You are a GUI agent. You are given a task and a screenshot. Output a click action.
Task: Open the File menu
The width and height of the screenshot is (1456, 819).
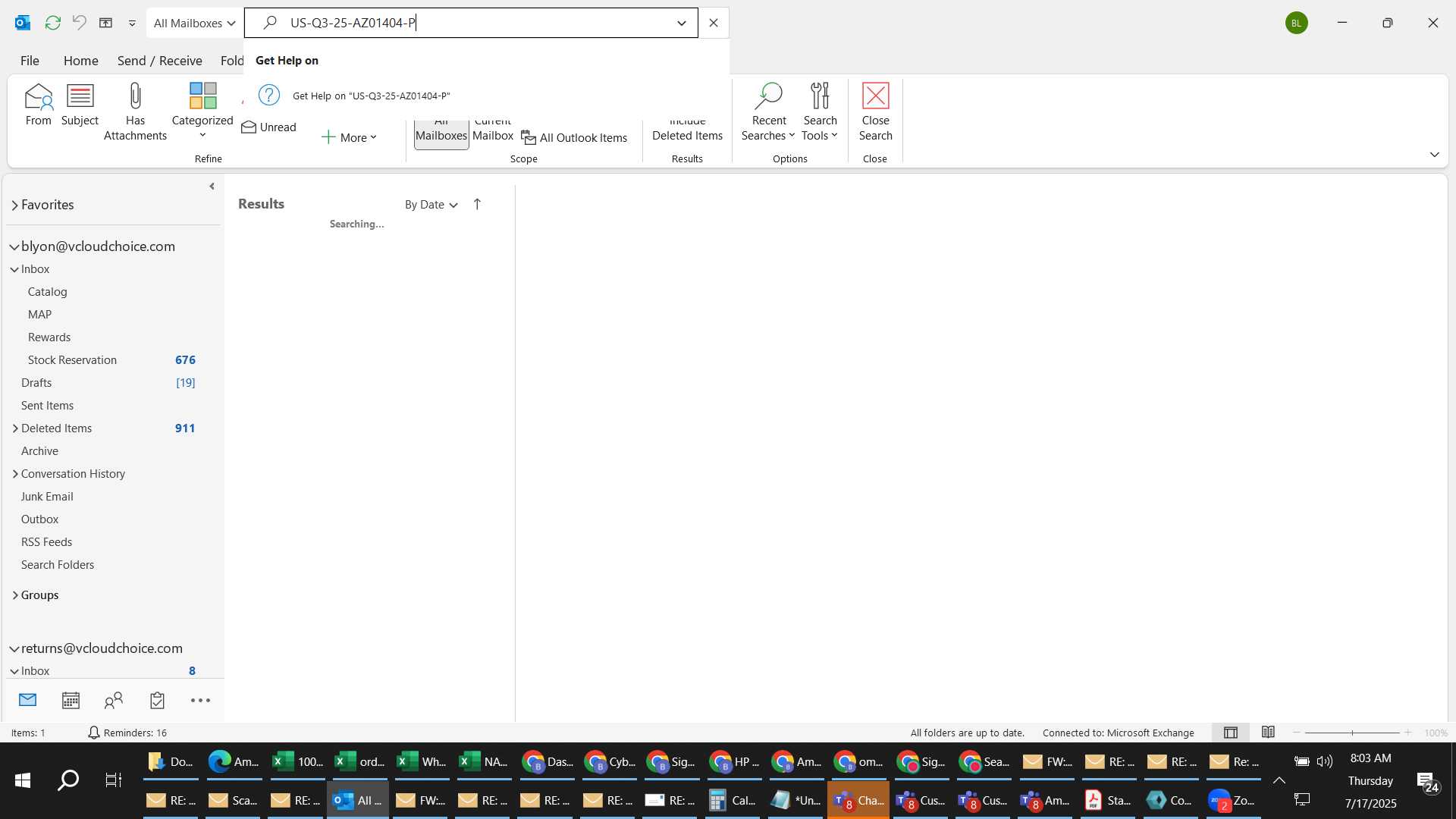coord(30,61)
